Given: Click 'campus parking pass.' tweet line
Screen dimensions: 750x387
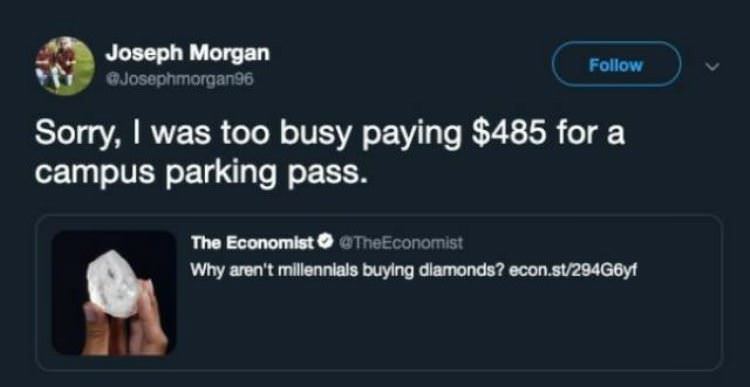Looking at the screenshot, I should (x=203, y=176).
